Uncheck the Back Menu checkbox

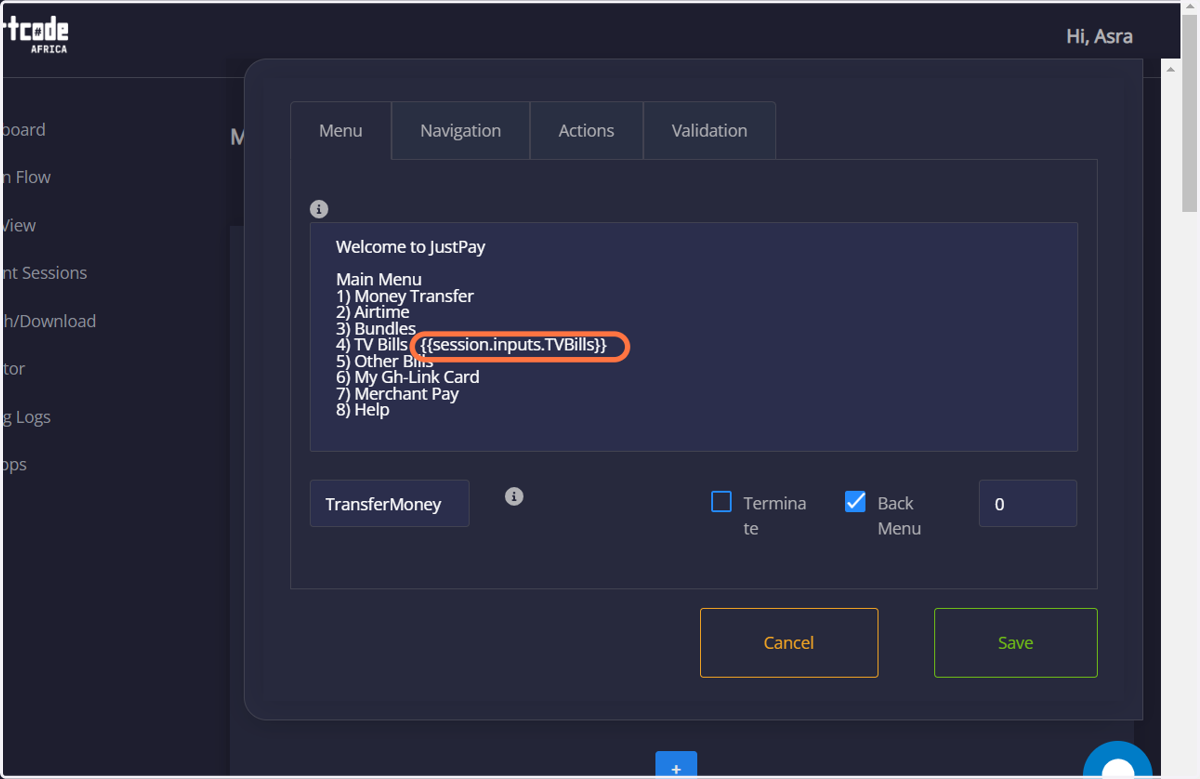click(x=855, y=502)
